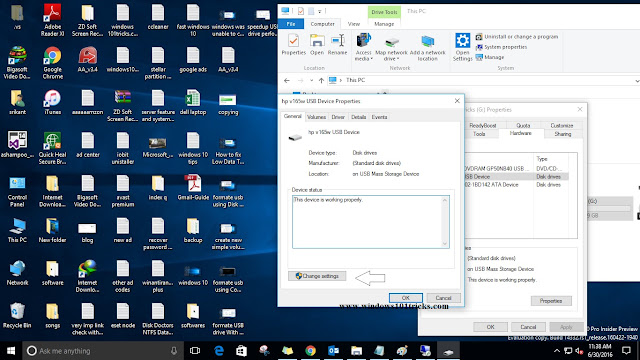Click the Ask me anything search box
640x360 pixels.
(x=102, y=351)
